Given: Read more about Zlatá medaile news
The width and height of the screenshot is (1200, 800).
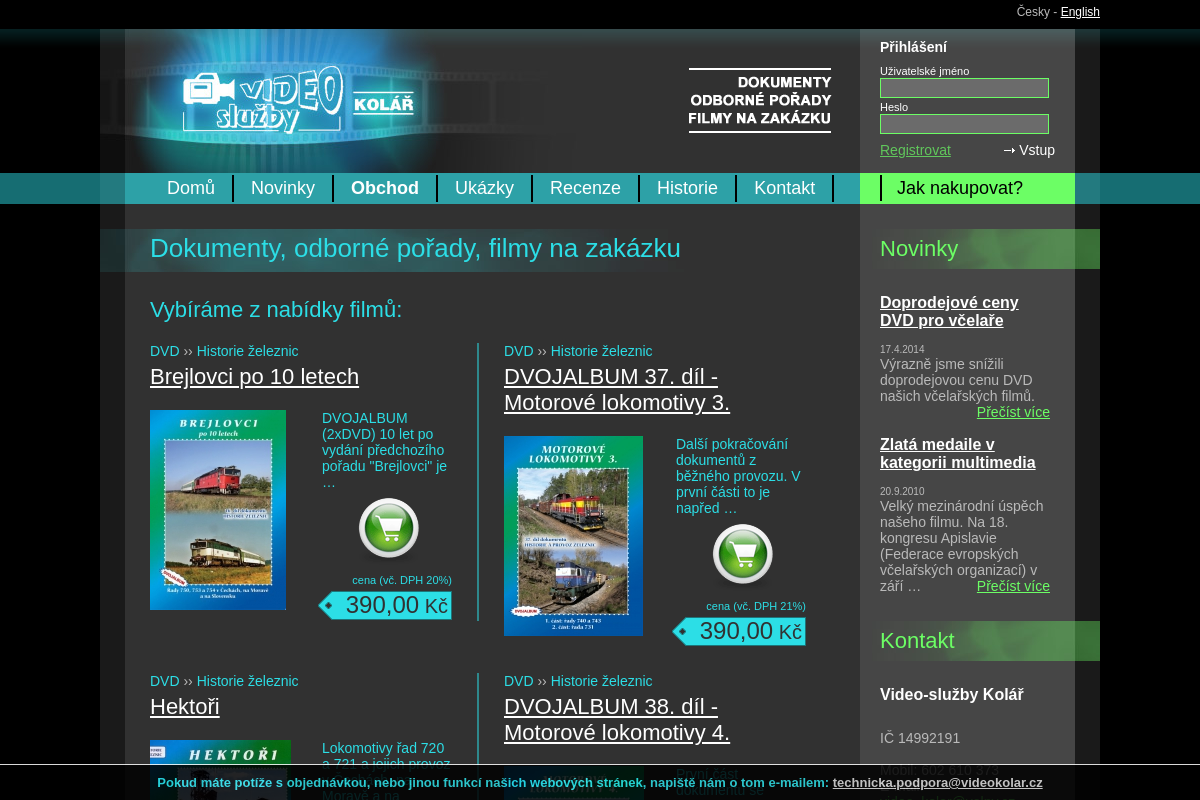Looking at the screenshot, I should (x=1013, y=586).
